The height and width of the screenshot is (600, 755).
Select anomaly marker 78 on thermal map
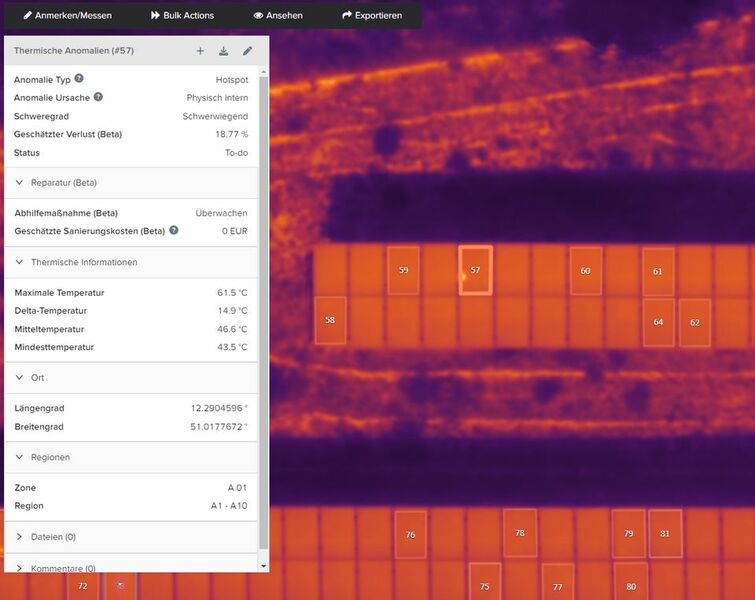[519, 533]
